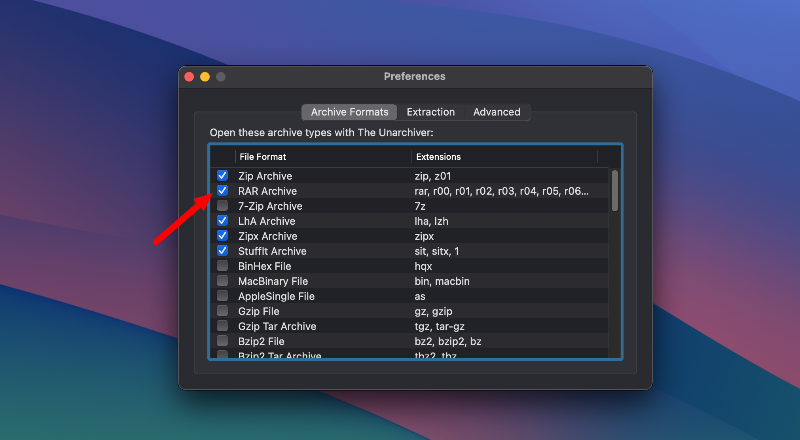
Task: Uncheck the RAR Archive checkbox
Action: click(222, 190)
